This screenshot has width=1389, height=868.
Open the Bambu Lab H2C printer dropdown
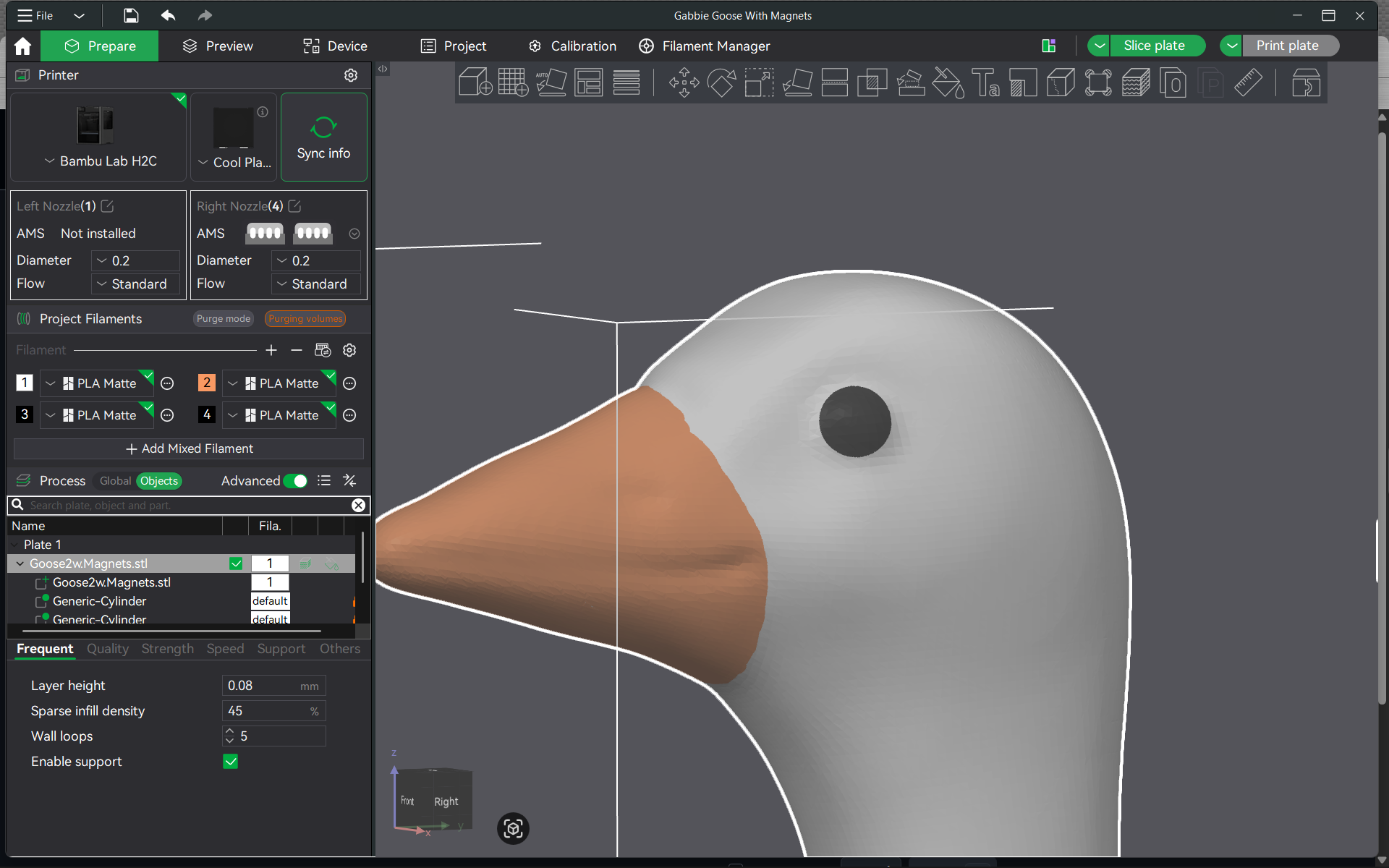(x=100, y=161)
